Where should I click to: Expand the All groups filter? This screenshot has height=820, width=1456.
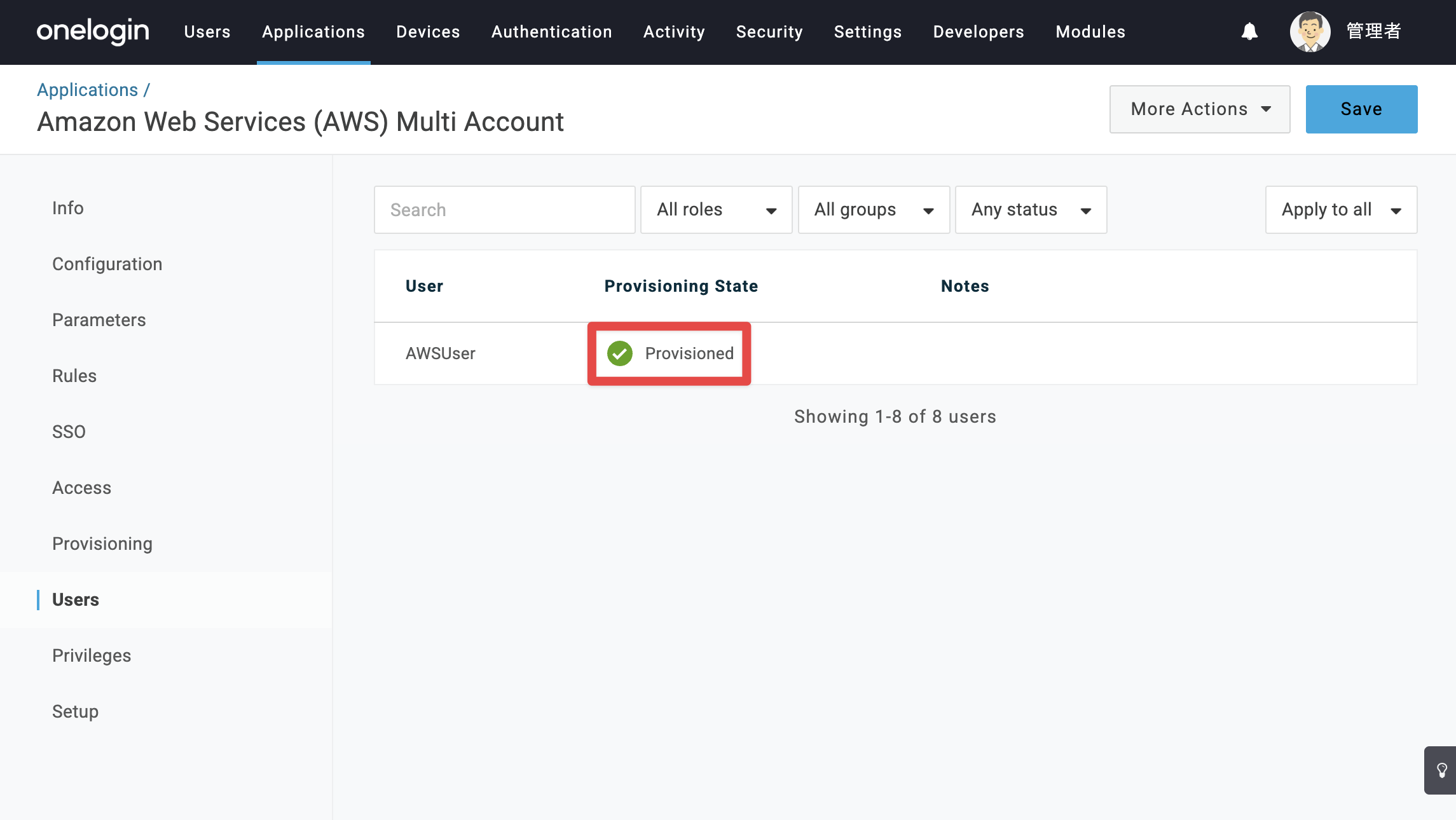[874, 210]
